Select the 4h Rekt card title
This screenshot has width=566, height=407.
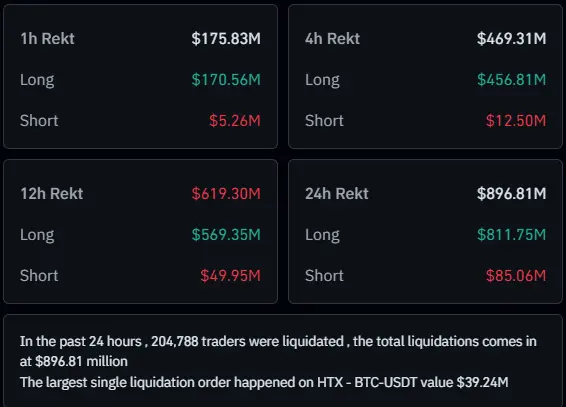[332, 39]
